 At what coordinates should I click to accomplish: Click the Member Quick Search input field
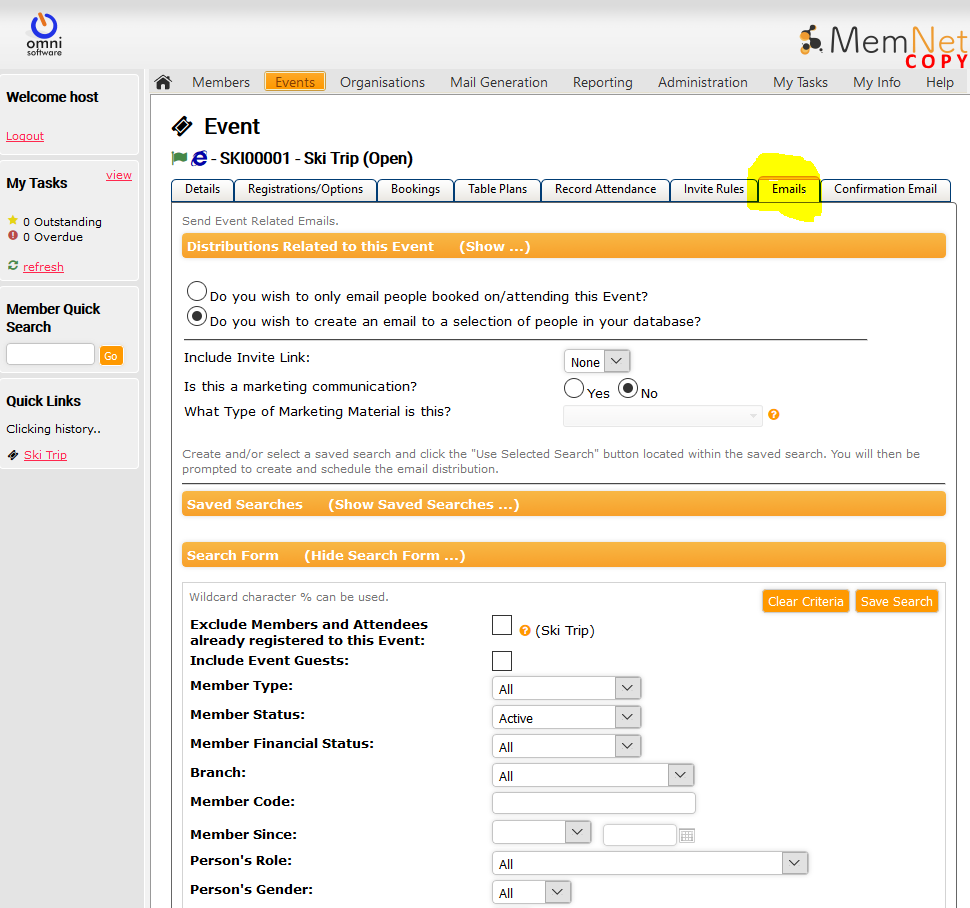click(x=50, y=354)
